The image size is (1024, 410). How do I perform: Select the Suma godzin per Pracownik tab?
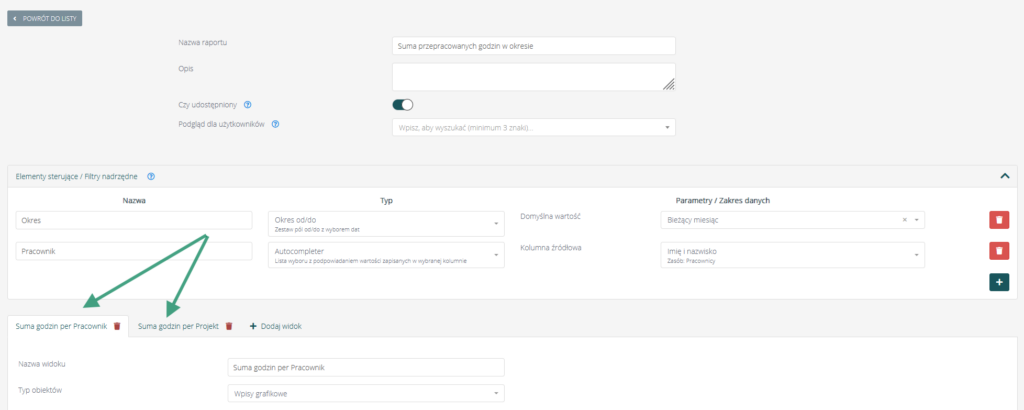[61, 326]
